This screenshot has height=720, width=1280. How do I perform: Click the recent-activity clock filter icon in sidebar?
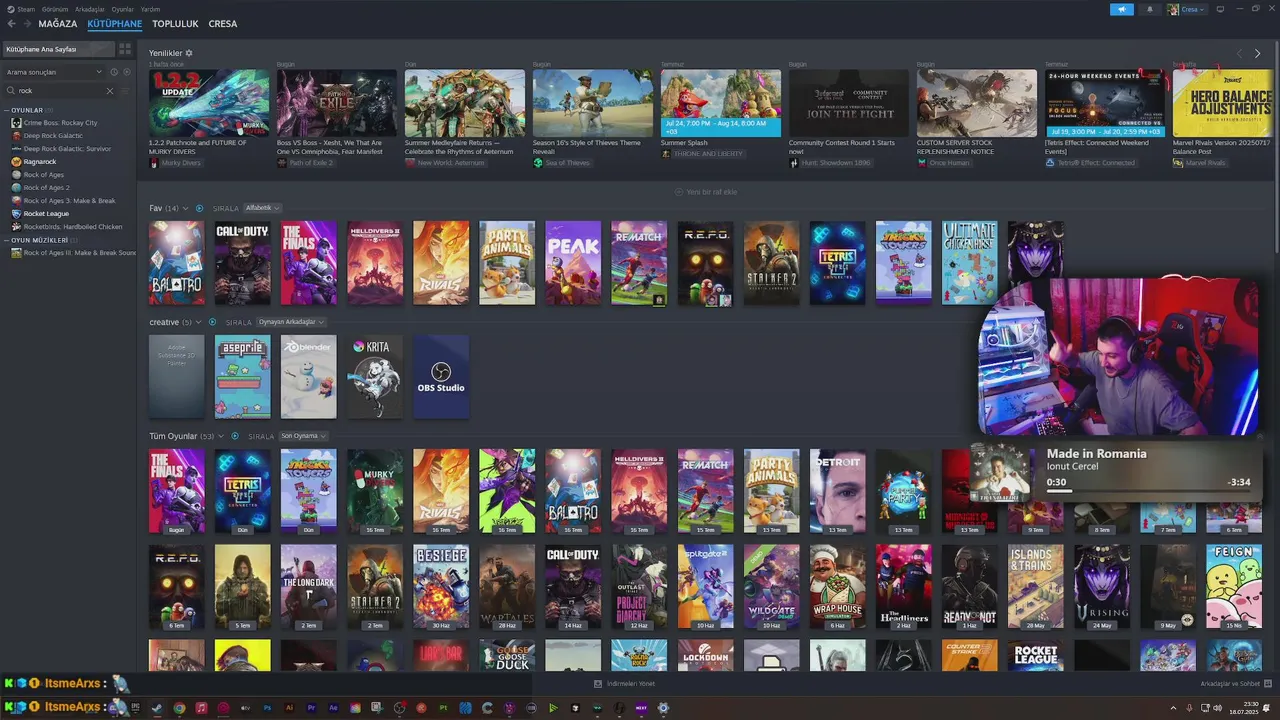114,72
